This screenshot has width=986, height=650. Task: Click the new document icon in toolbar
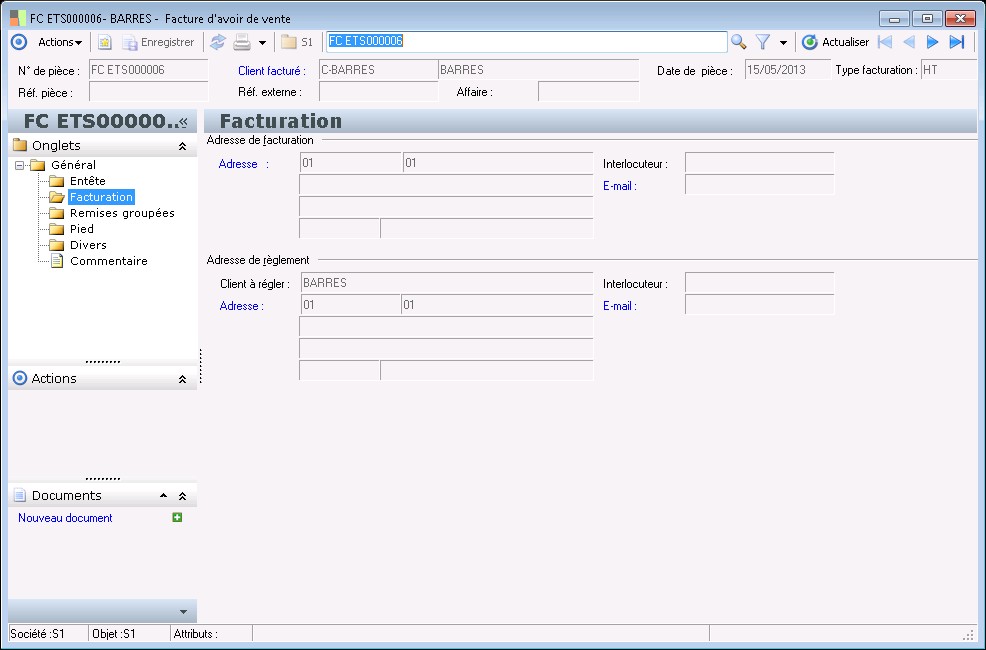(x=104, y=42)
